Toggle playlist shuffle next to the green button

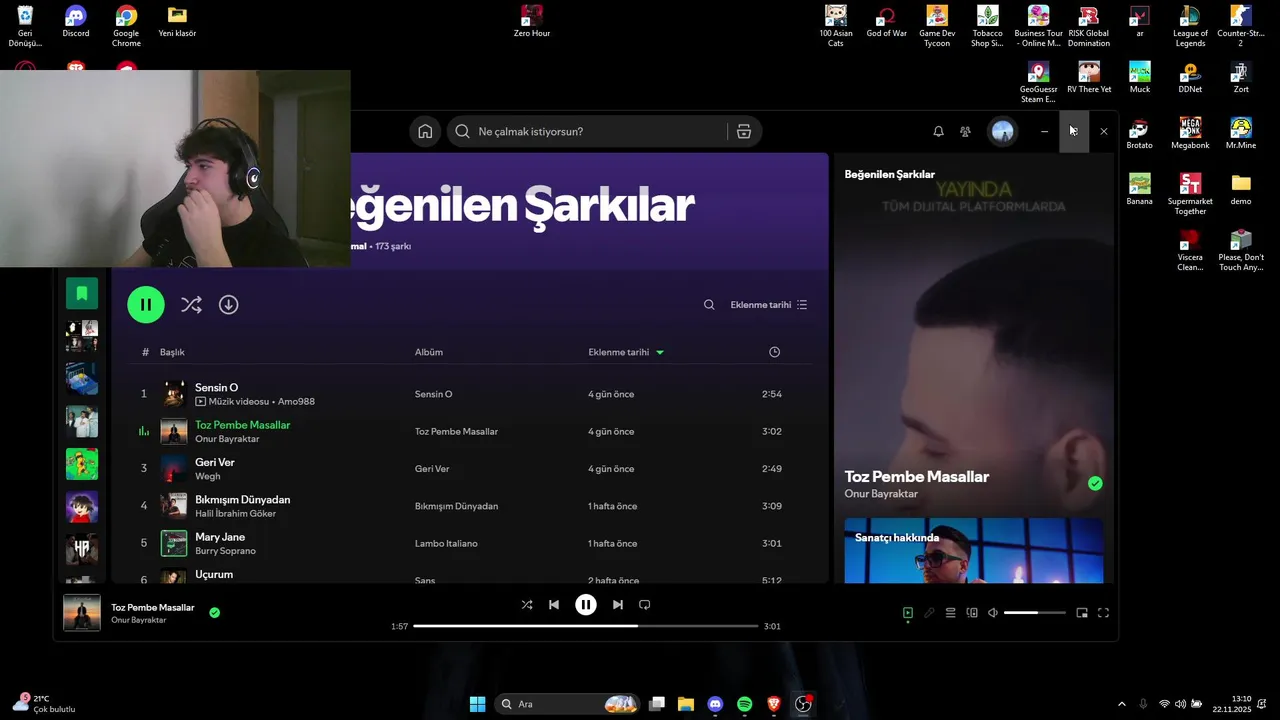pyautogui.click(x=191, y=305)
